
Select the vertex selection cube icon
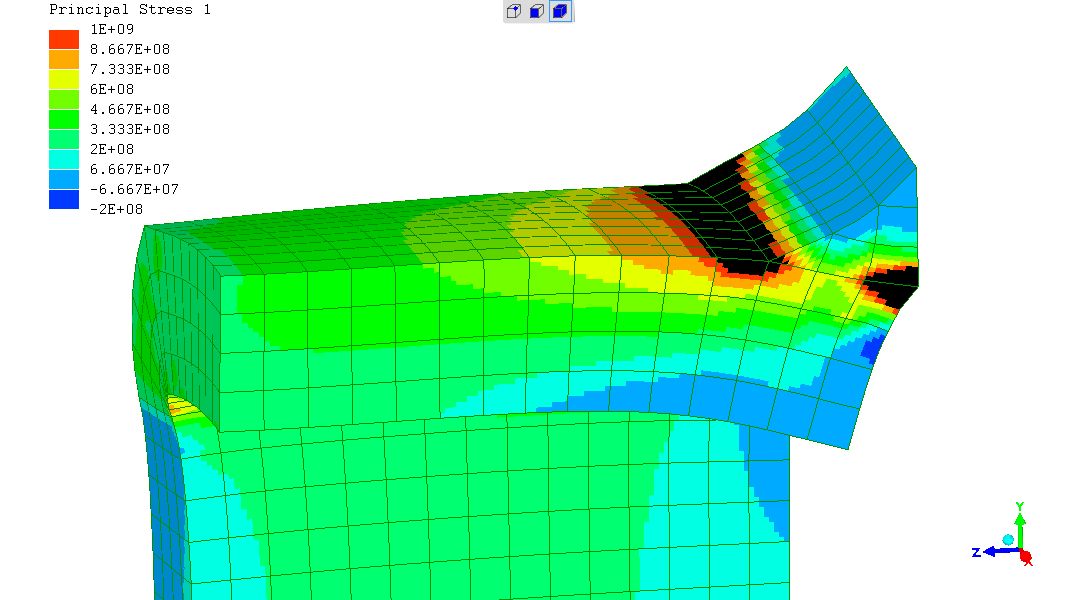coord(514,12)
